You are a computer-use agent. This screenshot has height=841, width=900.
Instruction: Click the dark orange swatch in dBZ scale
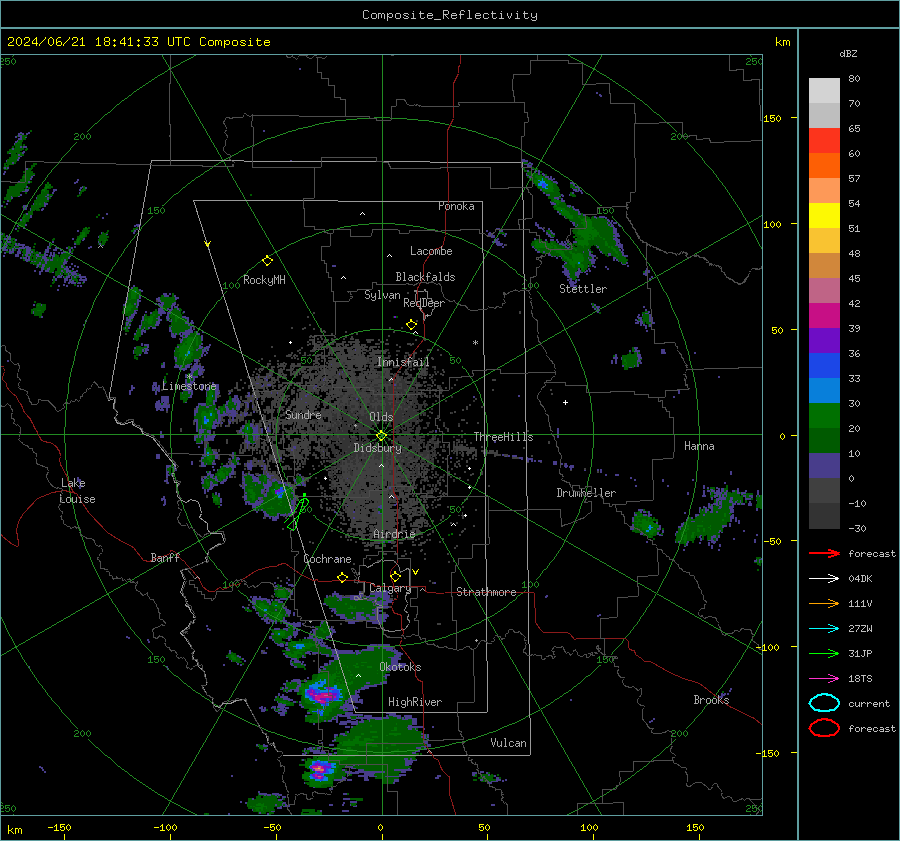pos(824,166)
